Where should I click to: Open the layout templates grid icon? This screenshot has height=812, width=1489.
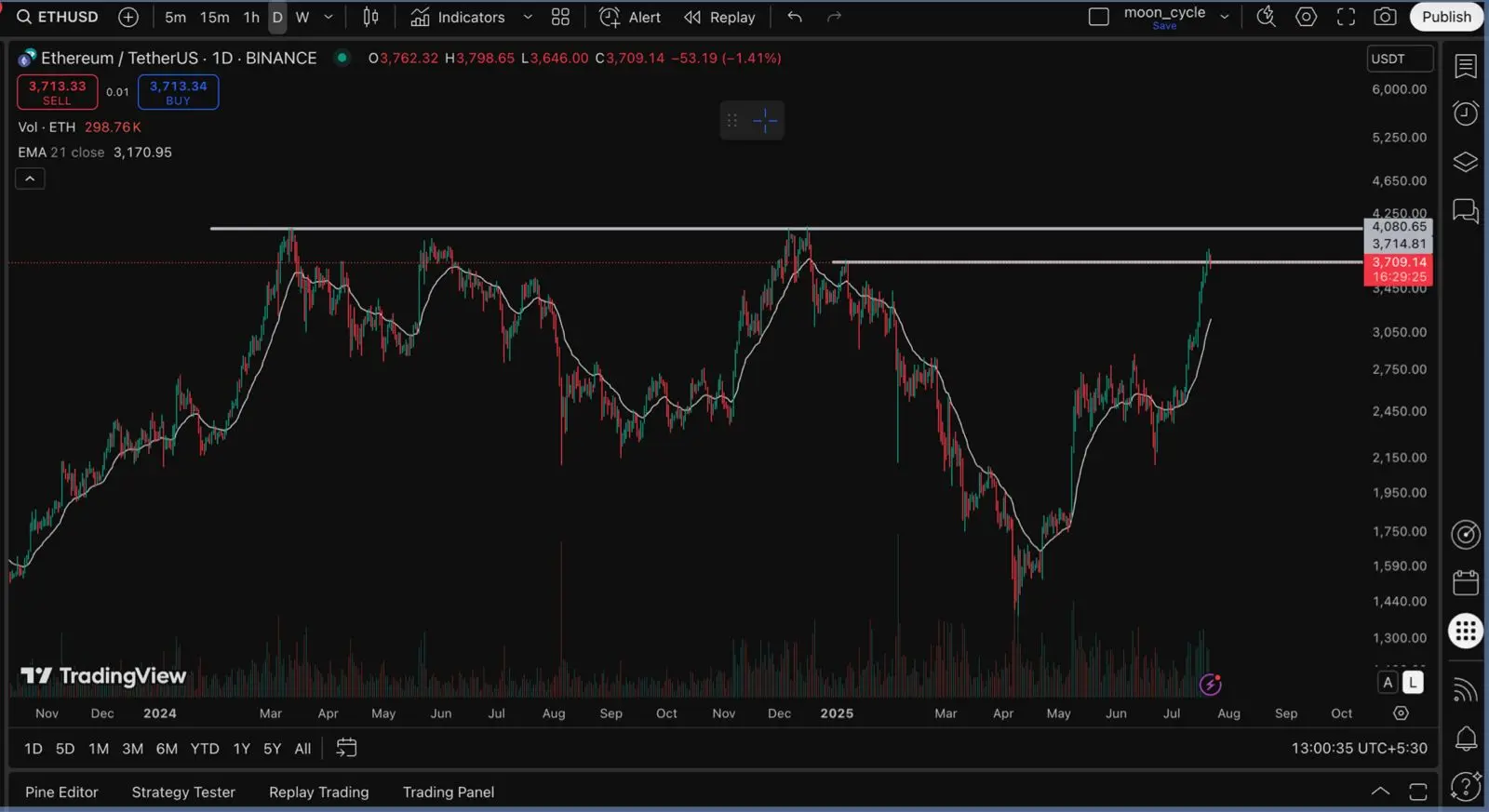pos(560,17)
